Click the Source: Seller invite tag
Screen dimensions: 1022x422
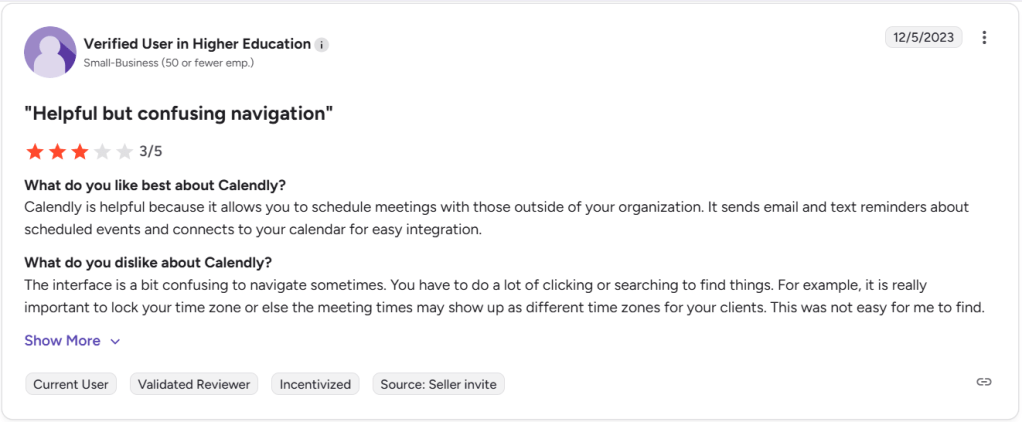pyautogui.click(x=438, y=384)
